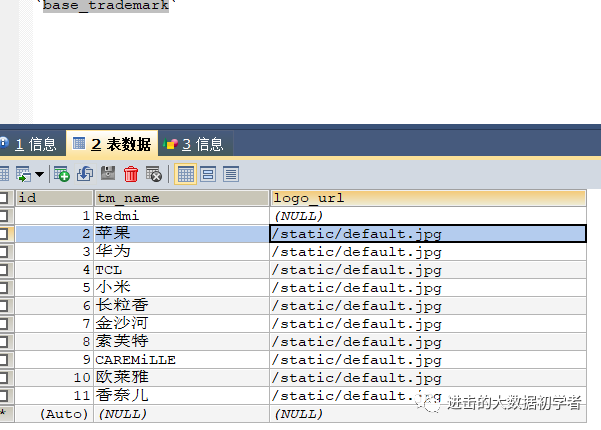Select the logo_url cell in the TCL row

(x=428, y=270)
